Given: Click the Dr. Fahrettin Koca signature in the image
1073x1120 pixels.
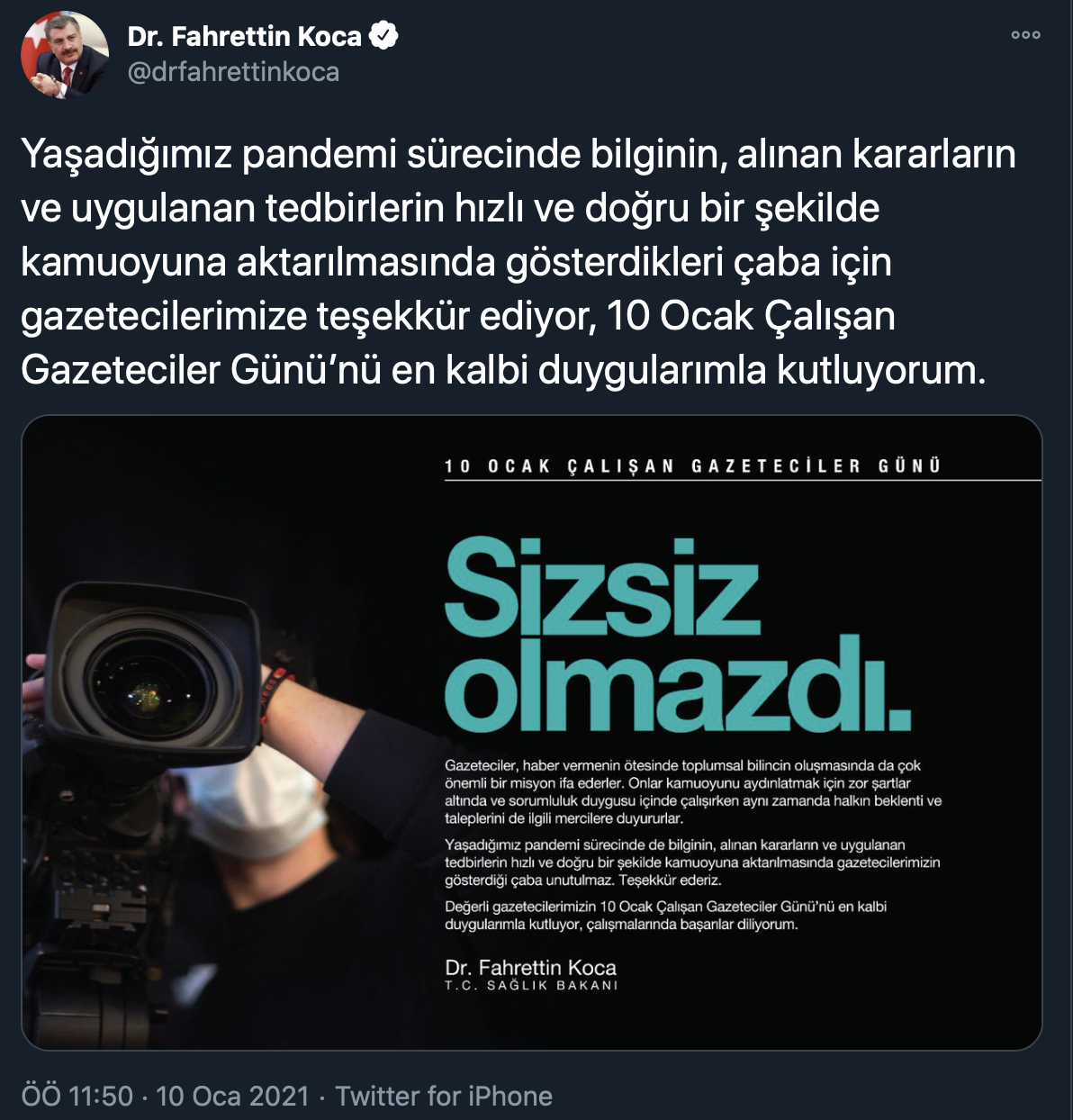Looking at the screenshot, I should pyautogui.click(x=530, y=968).
